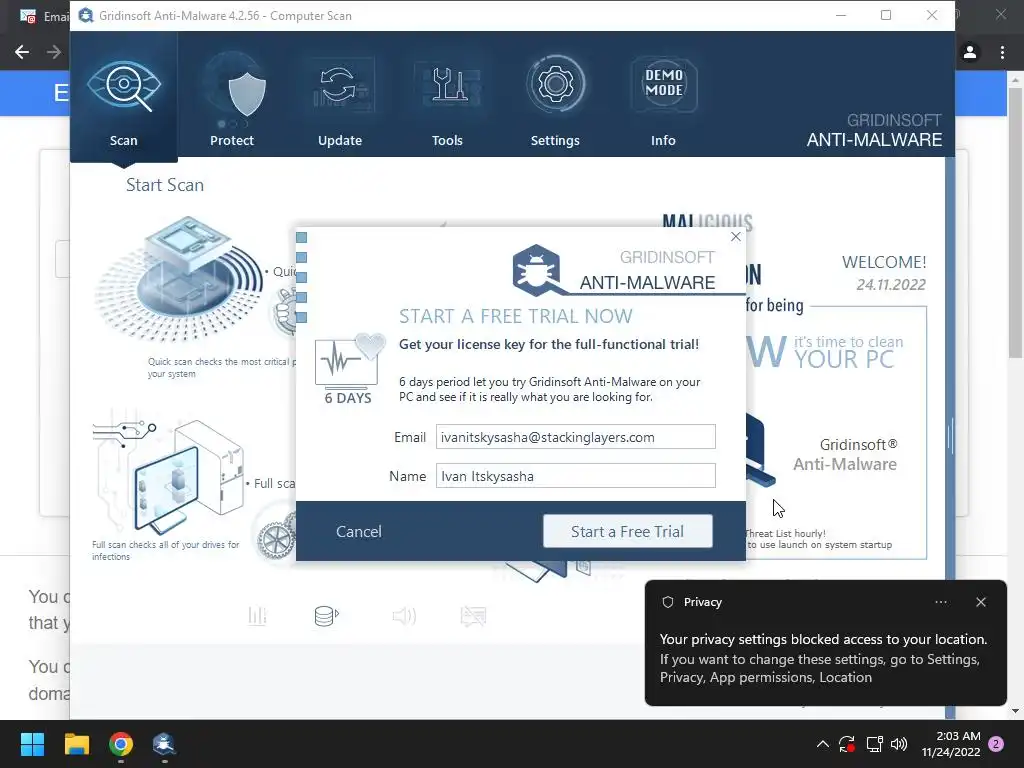This screenshot has width=1024, height=768.
Task: Open the Protect tab
Action: [x=232, y=98]
